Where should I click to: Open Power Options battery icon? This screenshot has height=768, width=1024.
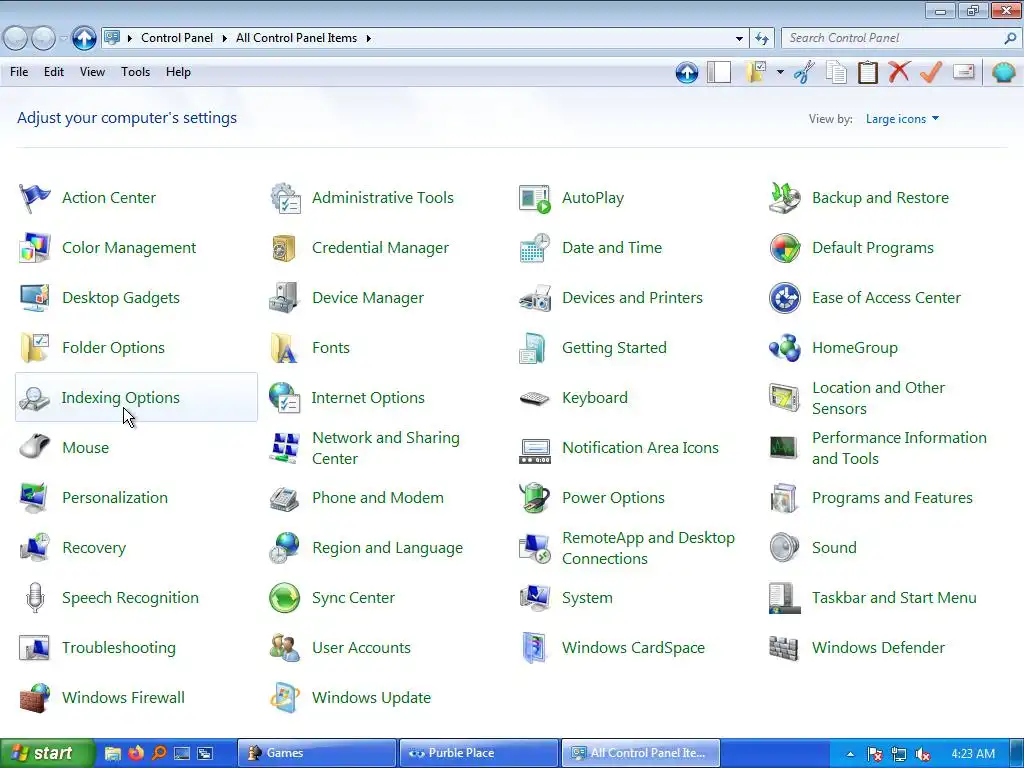pos(535,498)
